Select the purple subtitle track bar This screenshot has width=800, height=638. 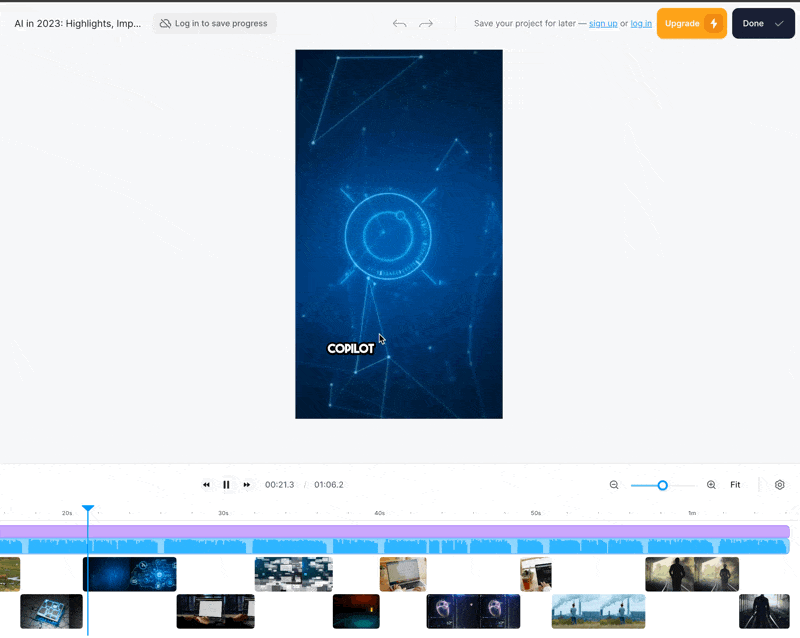pyautogui.click(x=400, y=532)
